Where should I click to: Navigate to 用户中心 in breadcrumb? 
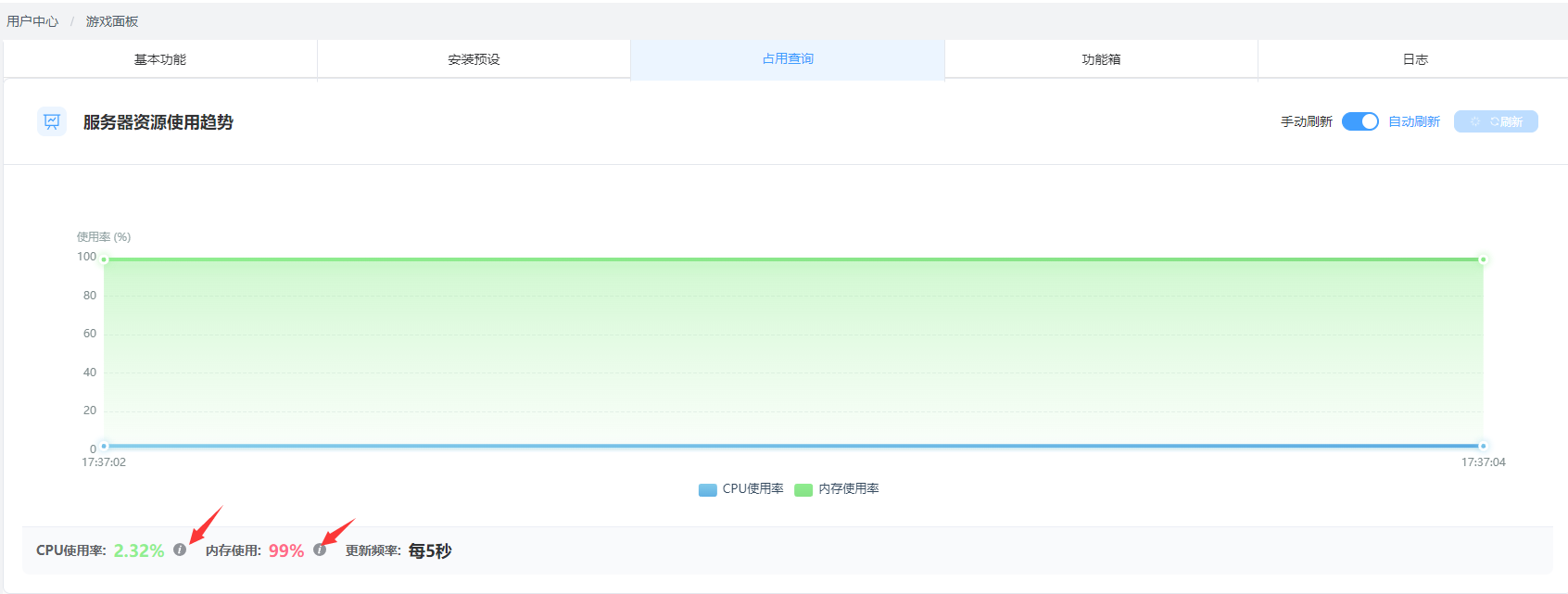coord(32,21)
